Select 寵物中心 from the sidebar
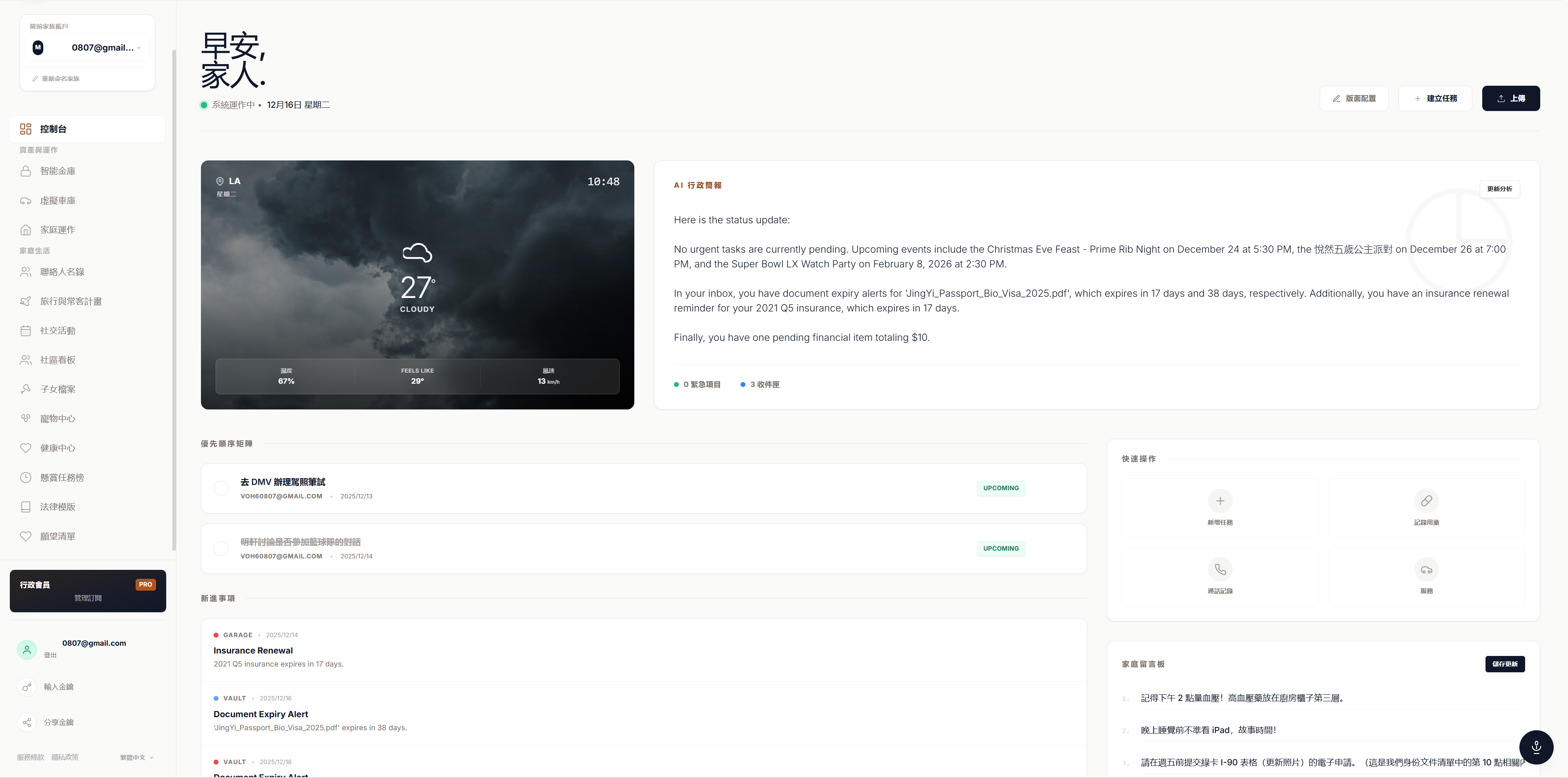 pyautogui.click(x=58, y=418)
